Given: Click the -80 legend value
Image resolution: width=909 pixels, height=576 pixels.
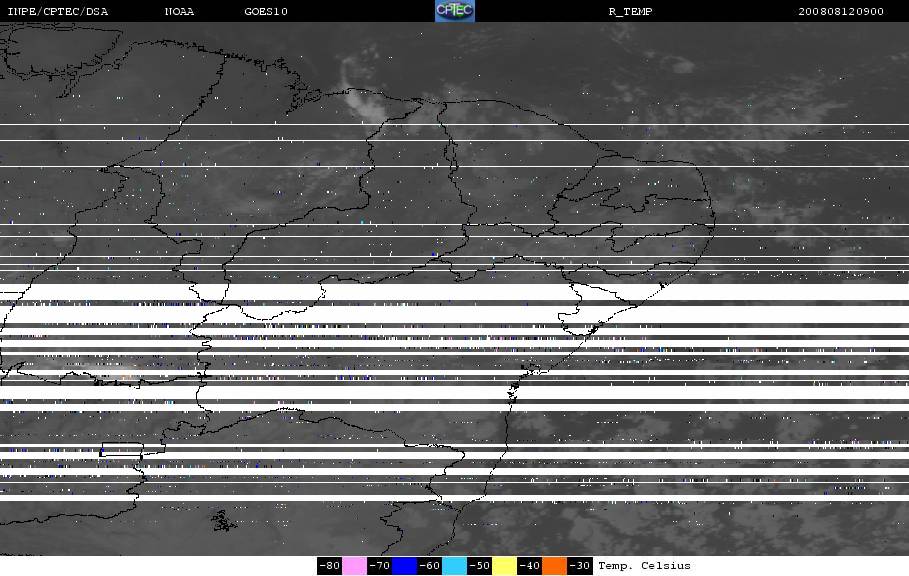Looking at the screenshot, I should tap(329, 566).
